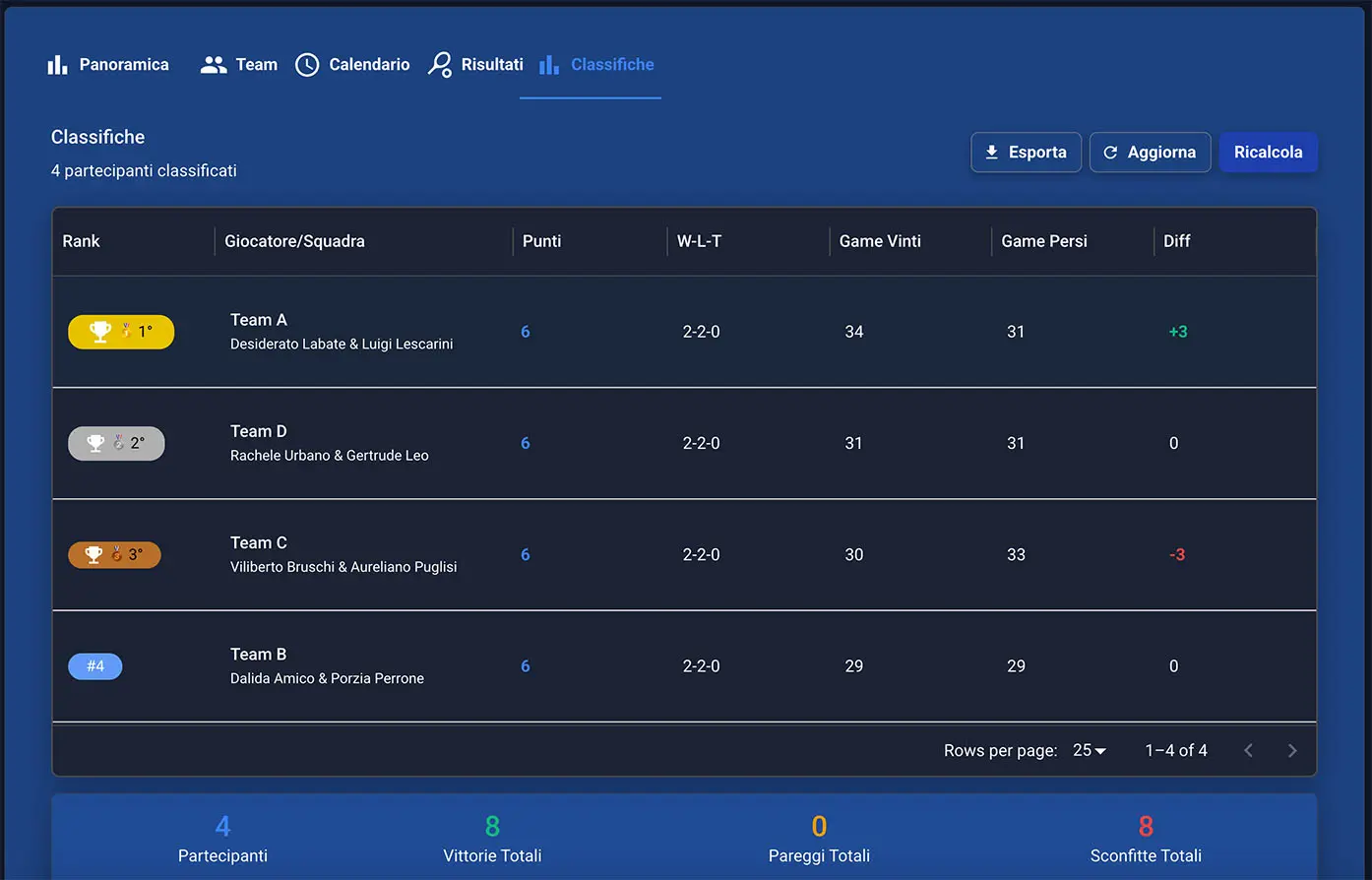
Task: Click the bronze trophy 3° rank badge
Action: coord(114,555)
